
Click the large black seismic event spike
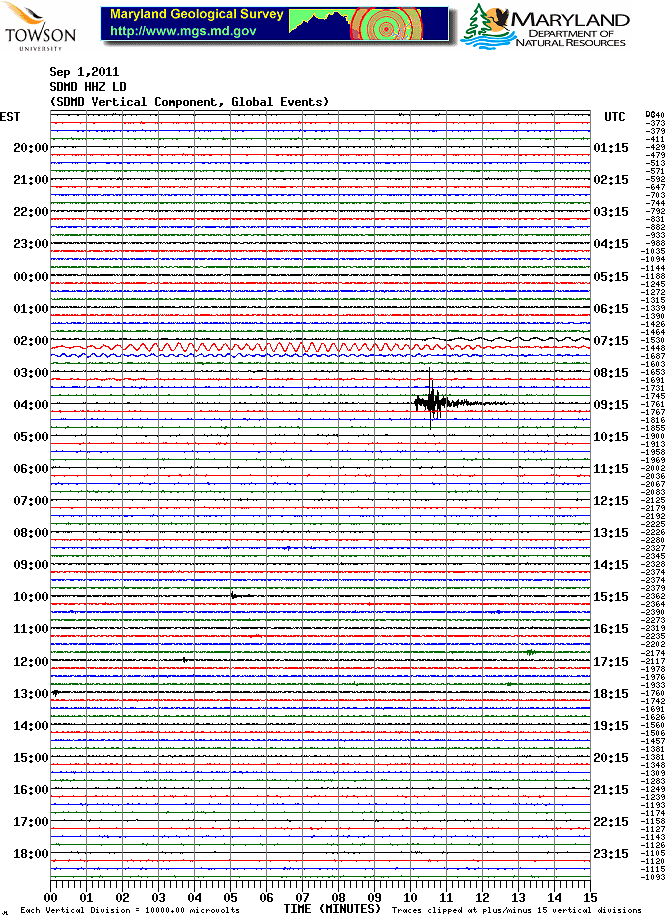(x=431, y=403)
